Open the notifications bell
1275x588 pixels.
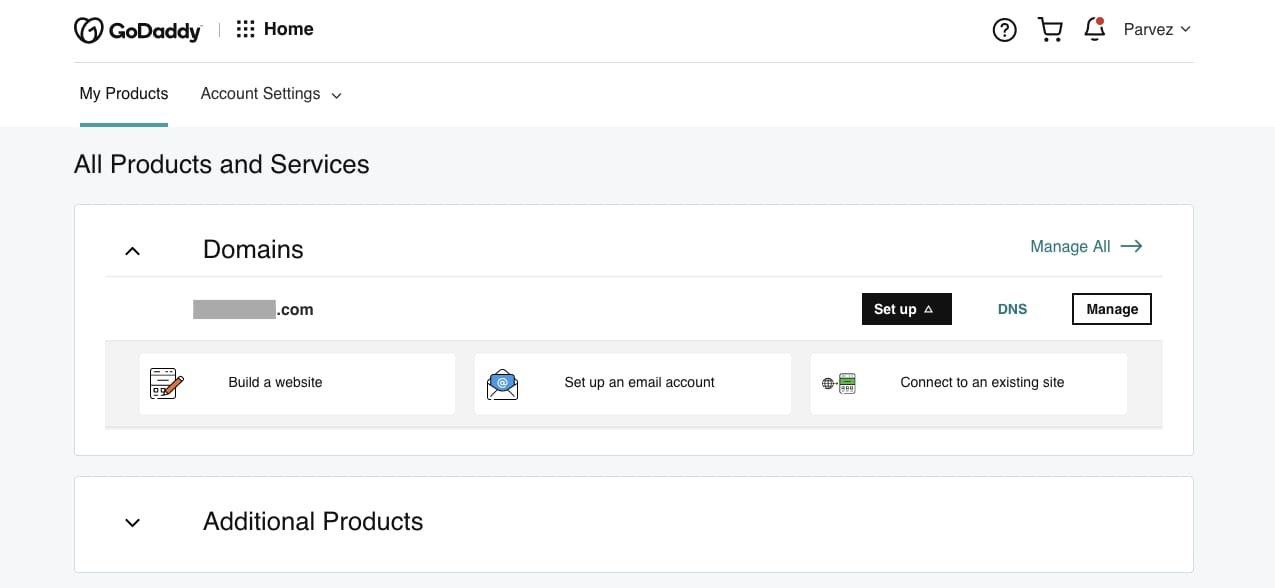pyautogui.click(x=1095, y=29)
